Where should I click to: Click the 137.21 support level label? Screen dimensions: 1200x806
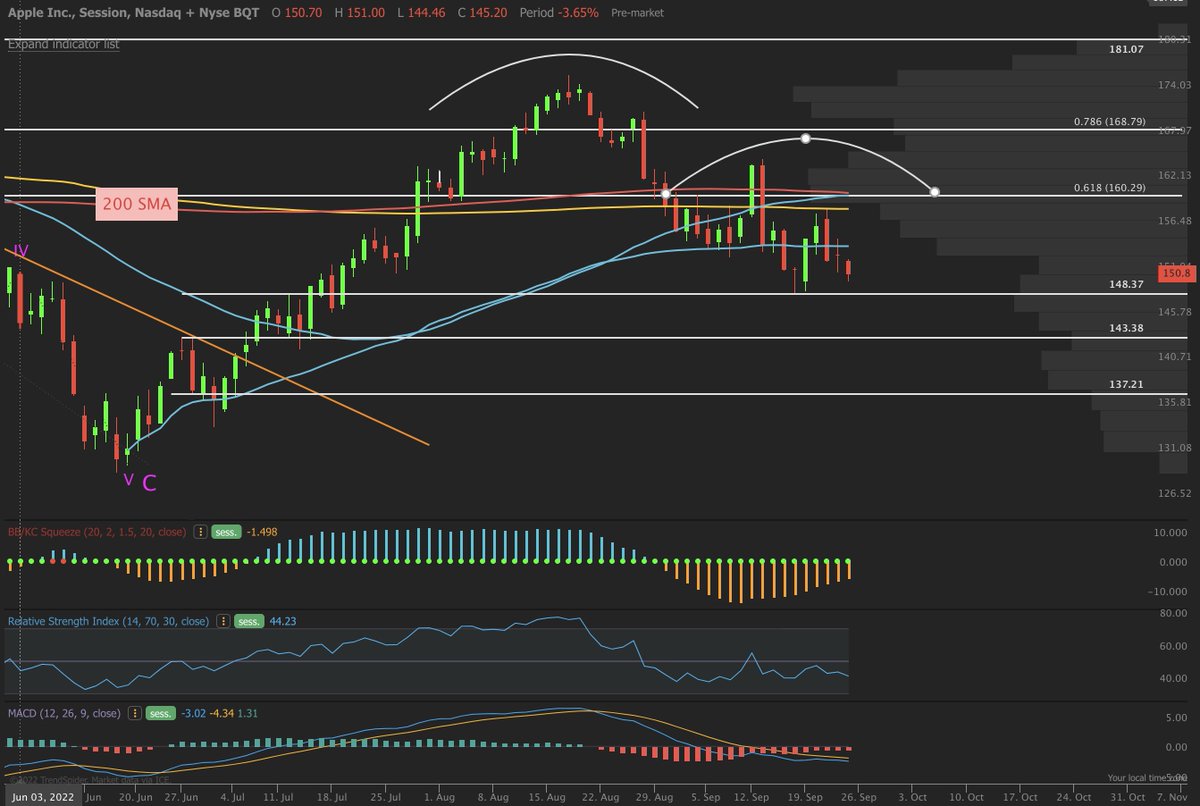1126,384
